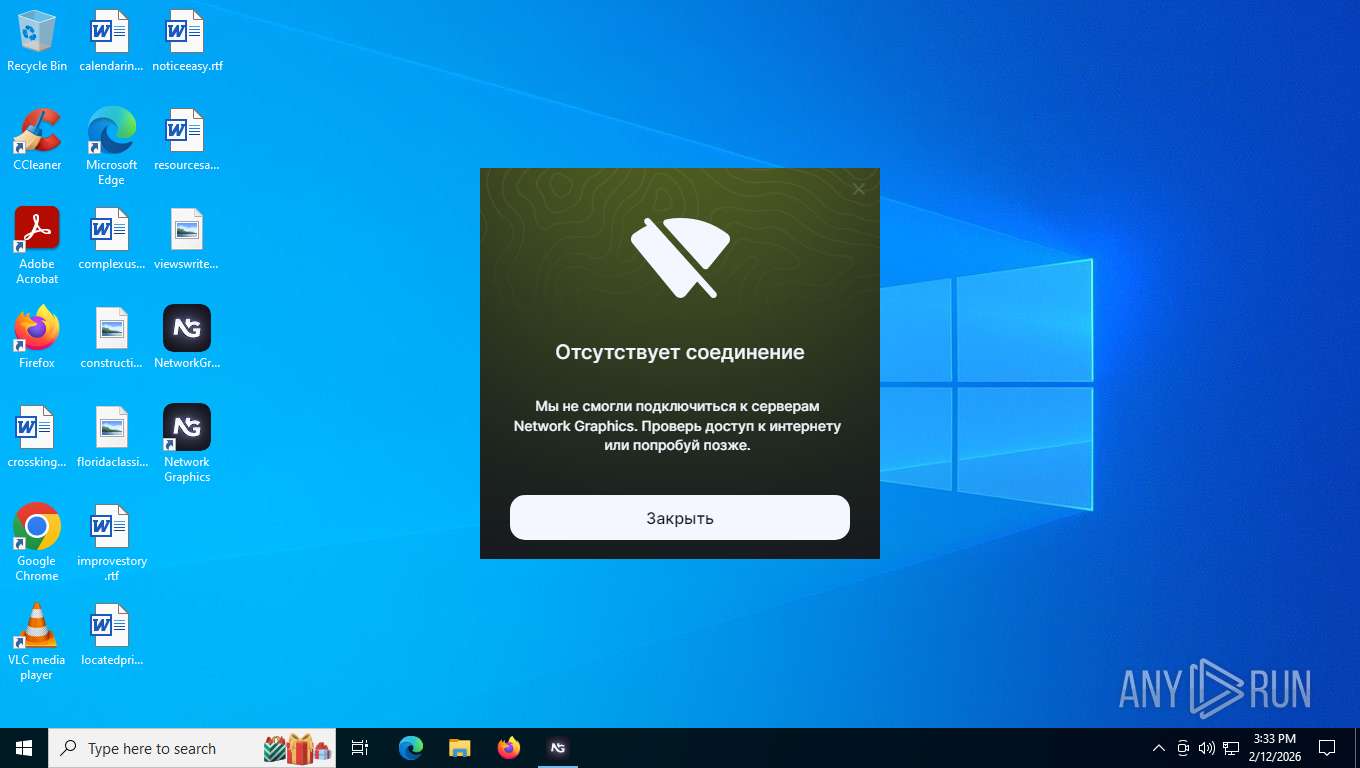Screen dimensions: 1360x768
Task: Open Microsoft Edge desktop shortcut
Action: (111, 147)
